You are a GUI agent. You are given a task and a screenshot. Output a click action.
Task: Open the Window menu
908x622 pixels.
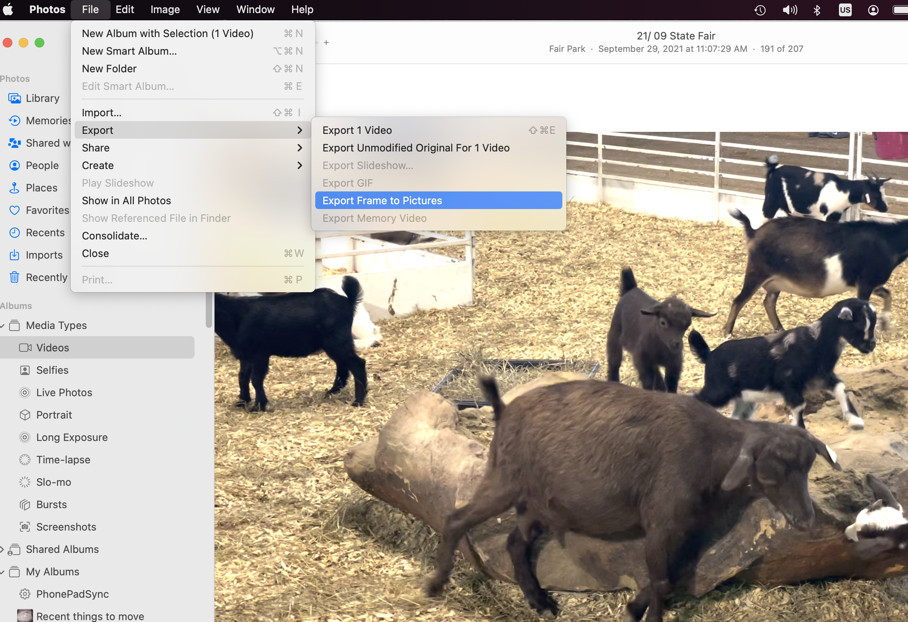pyautogui.click(x=255, y=10)
